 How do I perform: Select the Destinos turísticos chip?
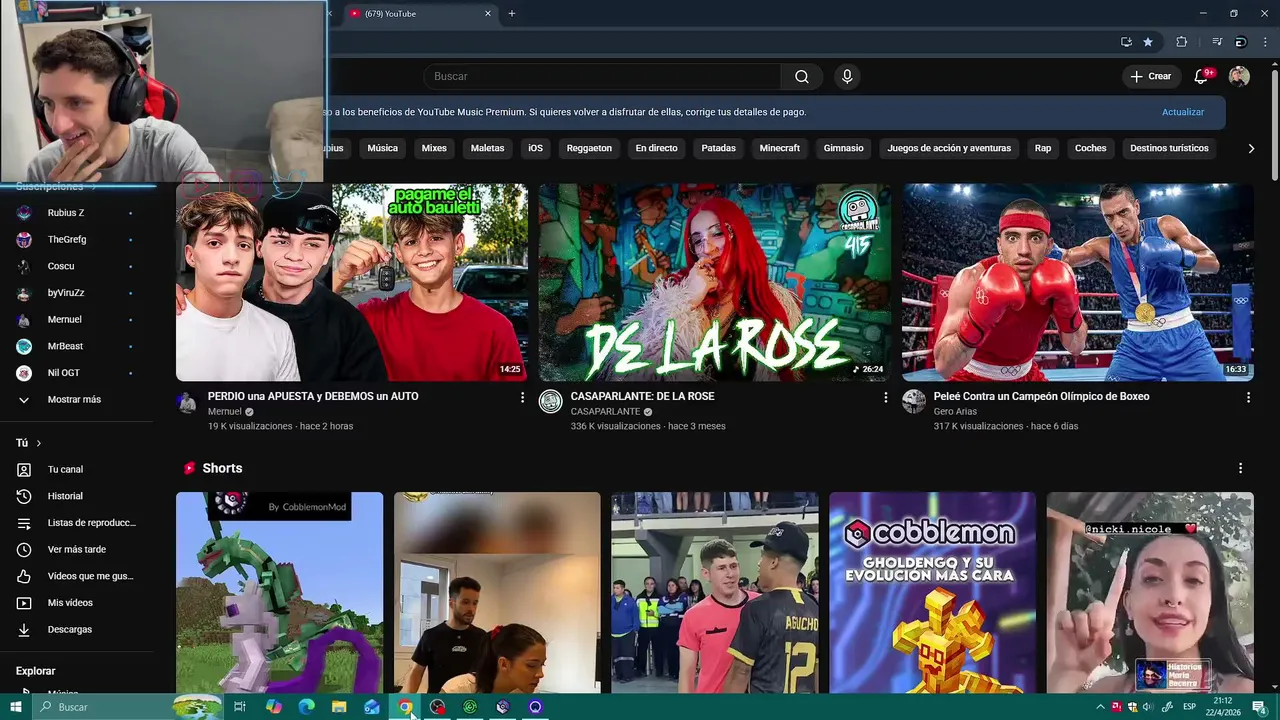[1169, 148]
